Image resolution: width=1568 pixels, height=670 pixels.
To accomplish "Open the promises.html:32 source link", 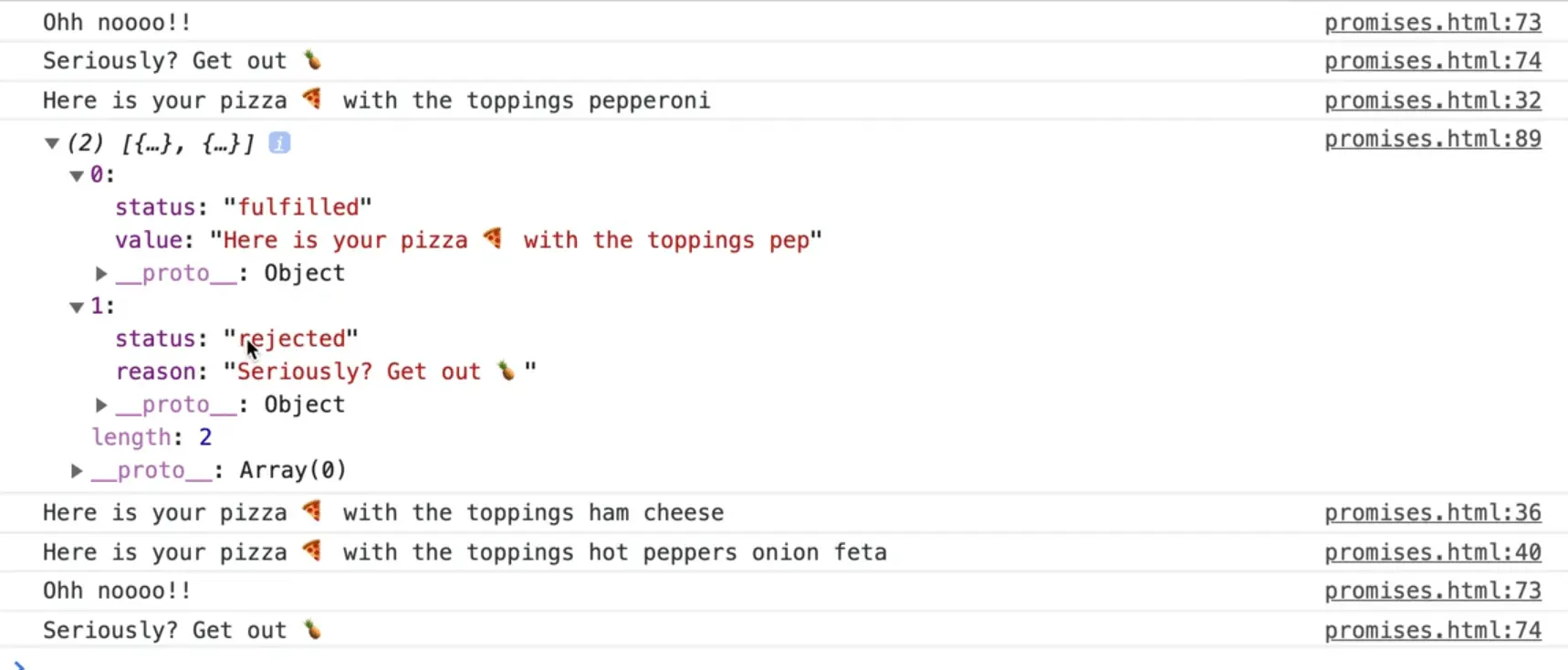I will click(x=1432, y=100).
